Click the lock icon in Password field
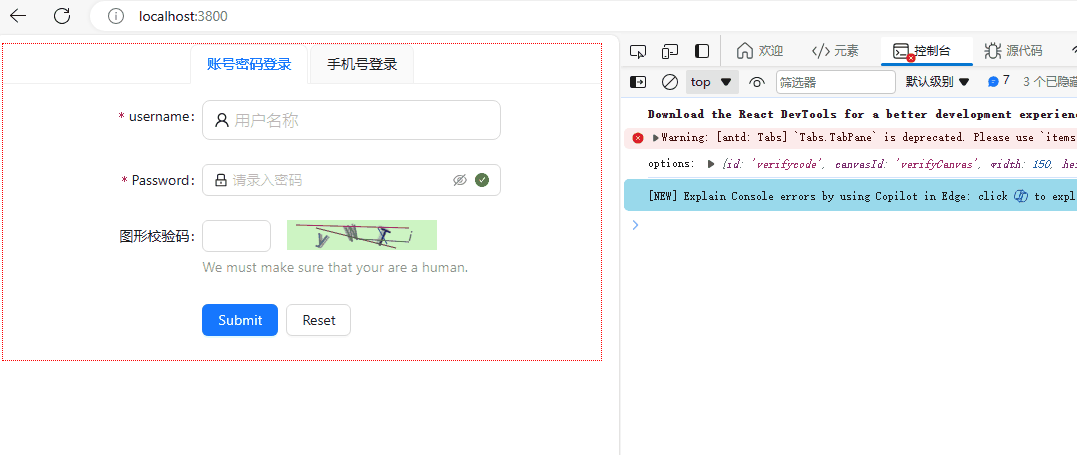Screen dimensions: 1077x455 click(220, 180)
